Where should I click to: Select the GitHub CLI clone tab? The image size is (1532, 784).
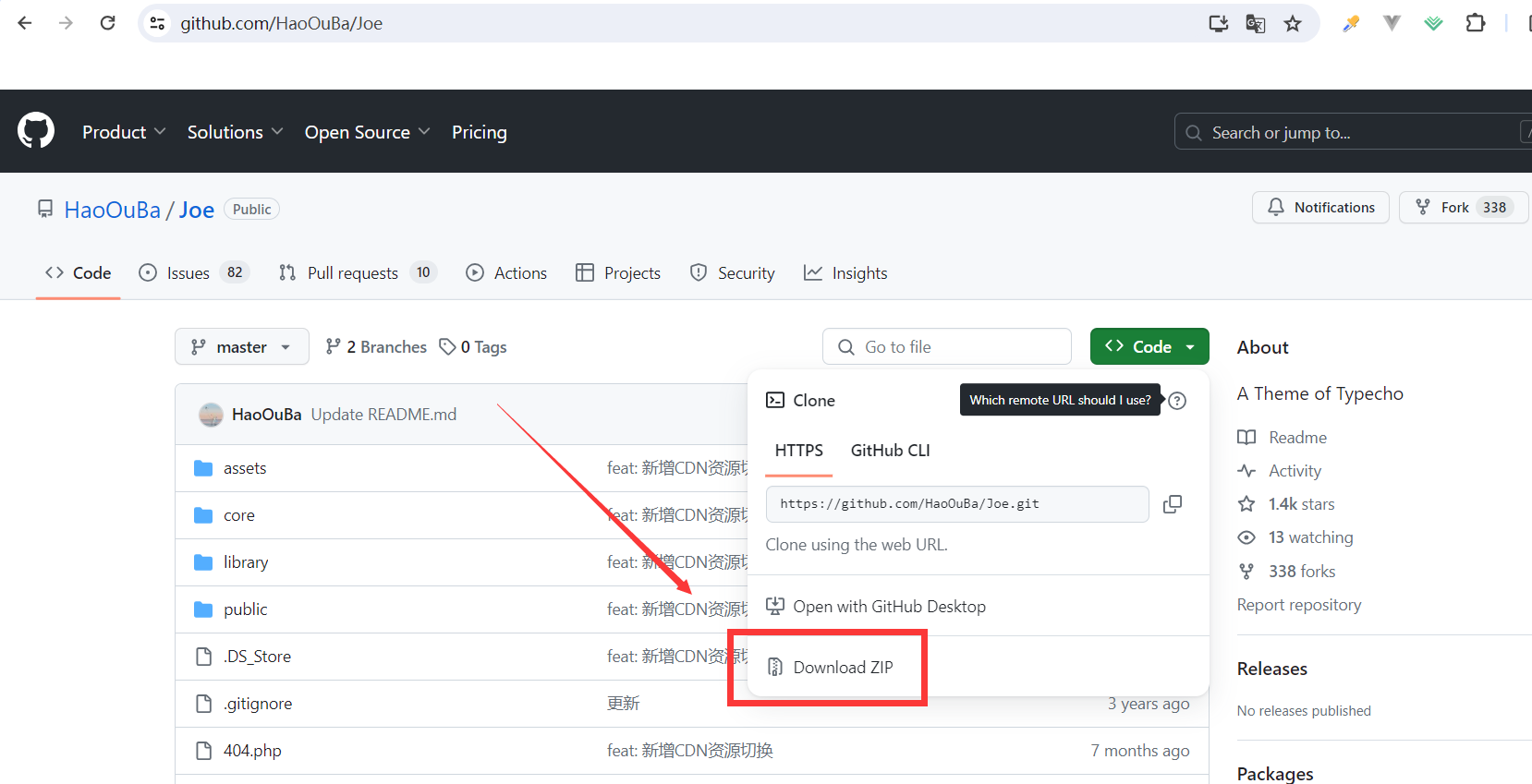(x=891, y=451)
